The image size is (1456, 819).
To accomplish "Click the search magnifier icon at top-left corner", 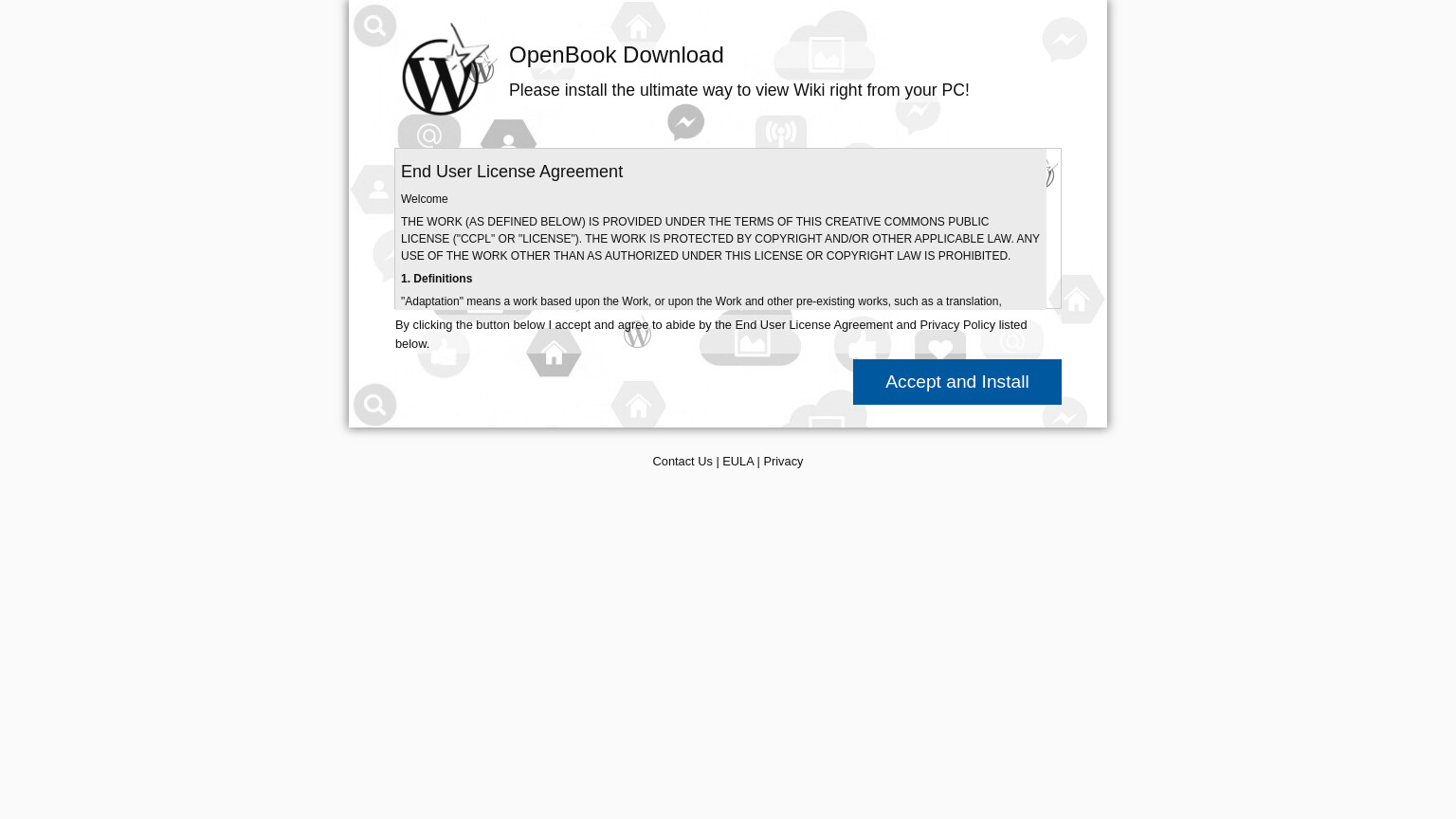I will coord(374,26).
